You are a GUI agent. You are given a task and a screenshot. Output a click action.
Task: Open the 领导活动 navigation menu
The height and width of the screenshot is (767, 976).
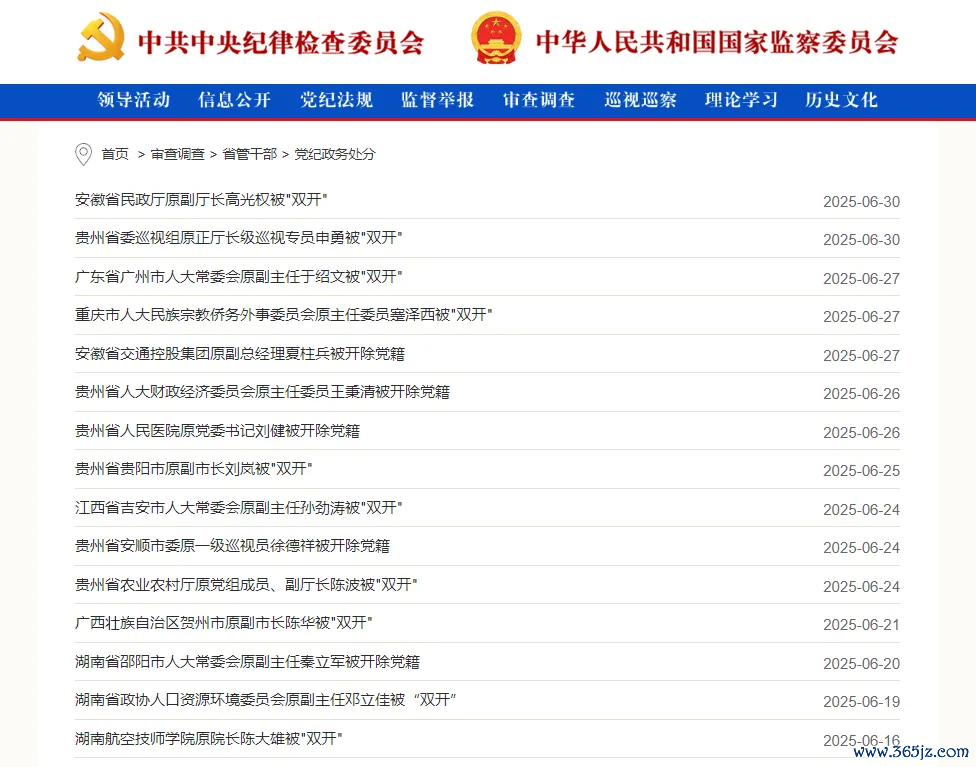(134, 100)
